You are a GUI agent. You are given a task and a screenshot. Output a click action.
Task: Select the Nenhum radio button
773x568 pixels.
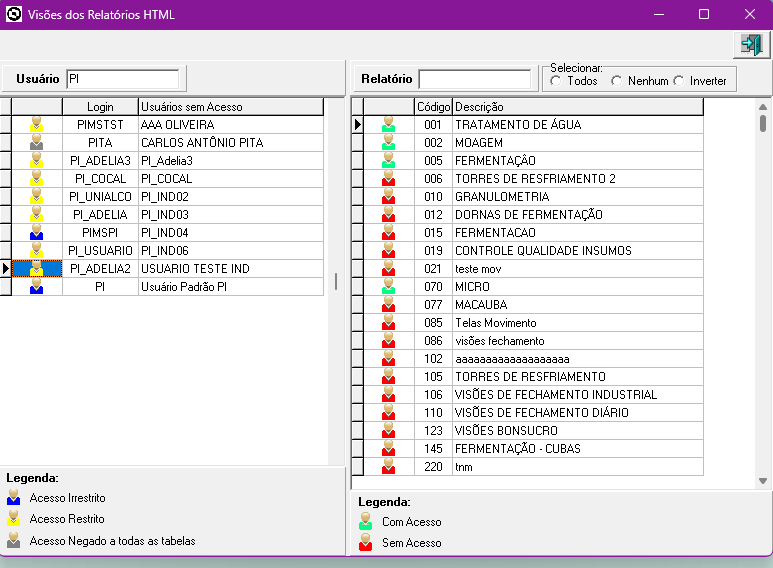coord(616,81)
